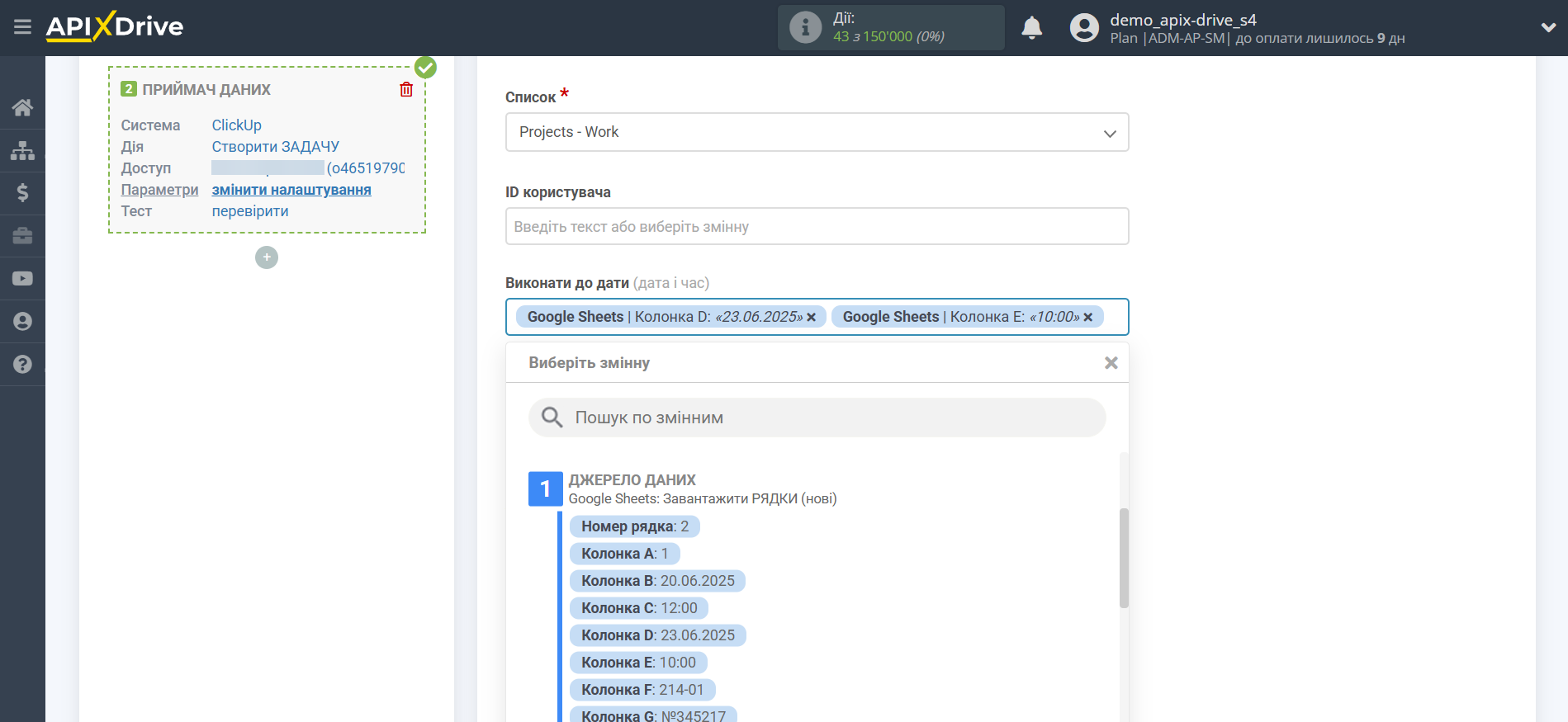
Task: Open the notifications bell
Action: pyautogui.click(x=1031, y=28)
